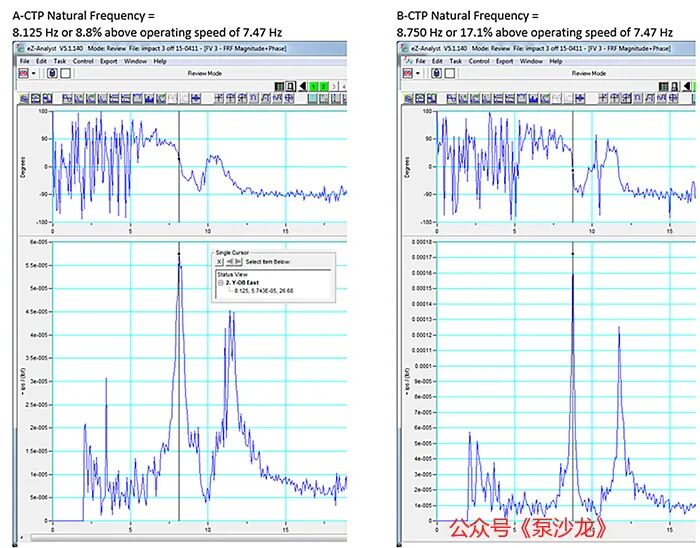Click previous arrow in Single Cursor panel

click(x=229, y=262)
